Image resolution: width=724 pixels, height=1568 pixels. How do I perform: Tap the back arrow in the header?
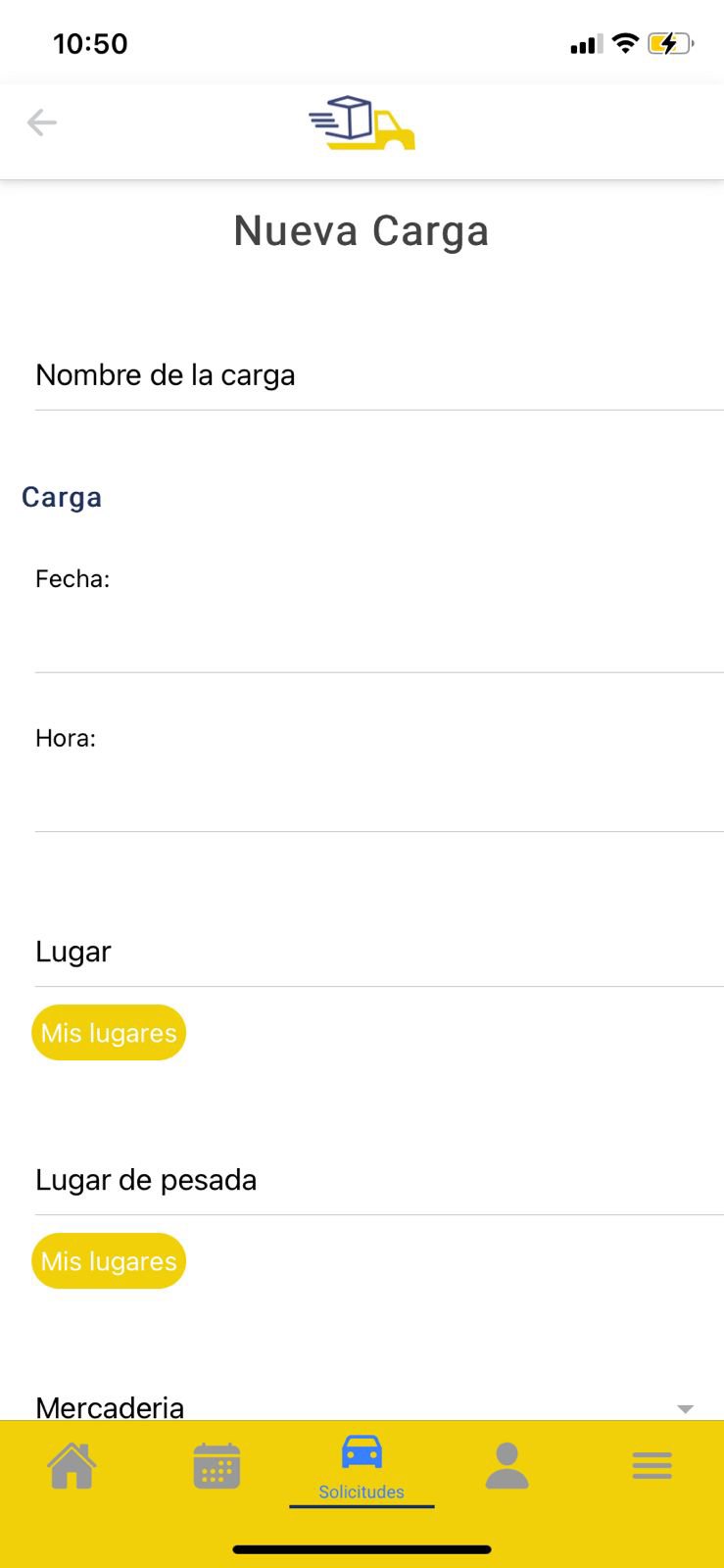tap(42, 122)
